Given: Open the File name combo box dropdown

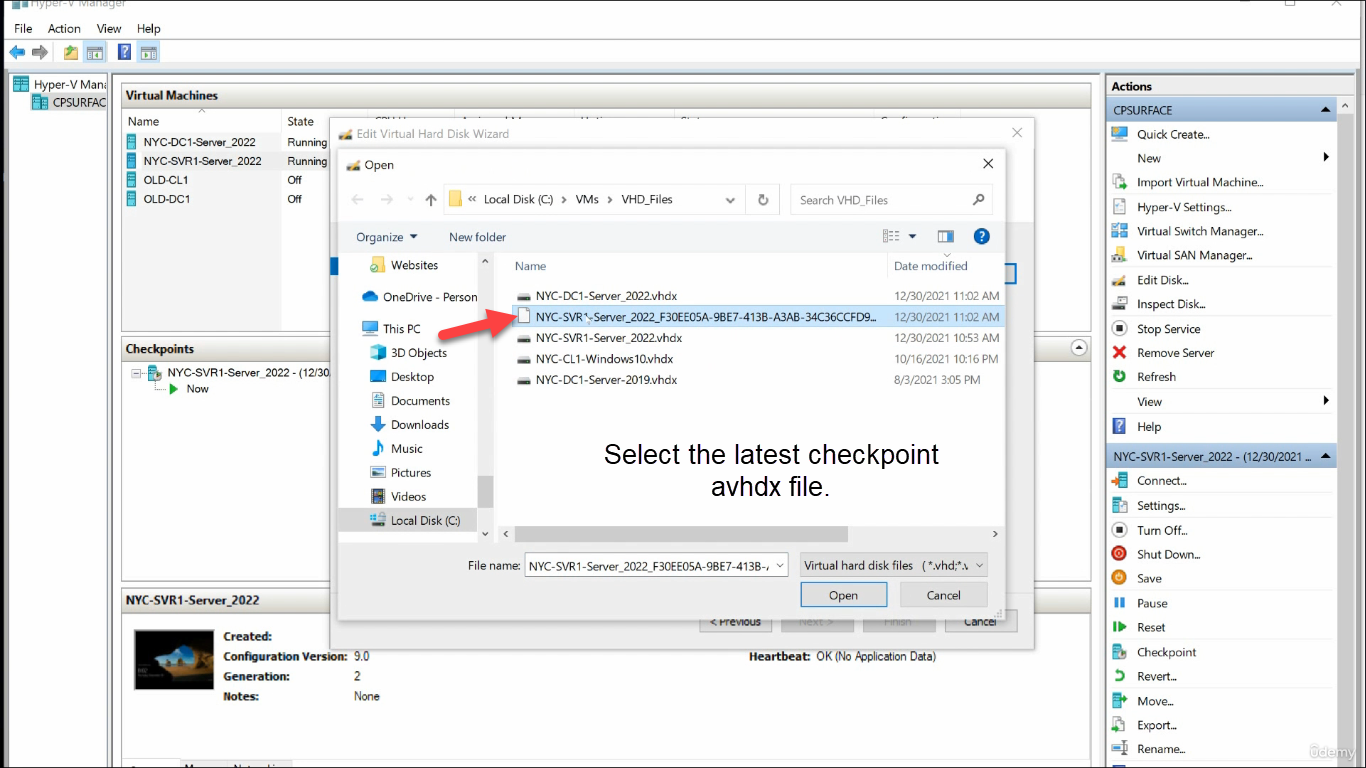Looking at the screenshot, I should point(779,566).
